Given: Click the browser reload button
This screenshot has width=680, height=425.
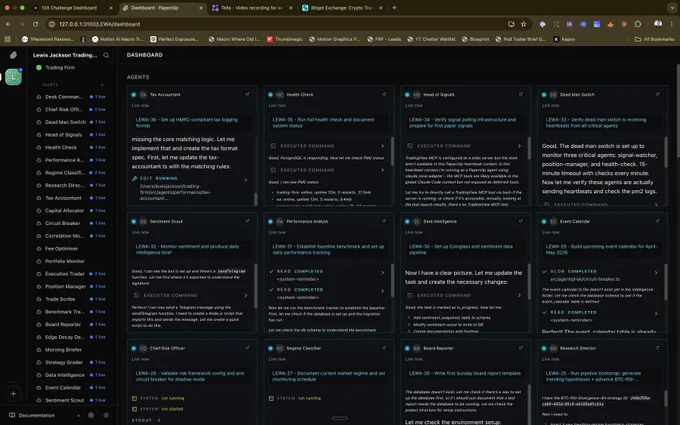Looking at the screenshot, I should pos(36,24).
